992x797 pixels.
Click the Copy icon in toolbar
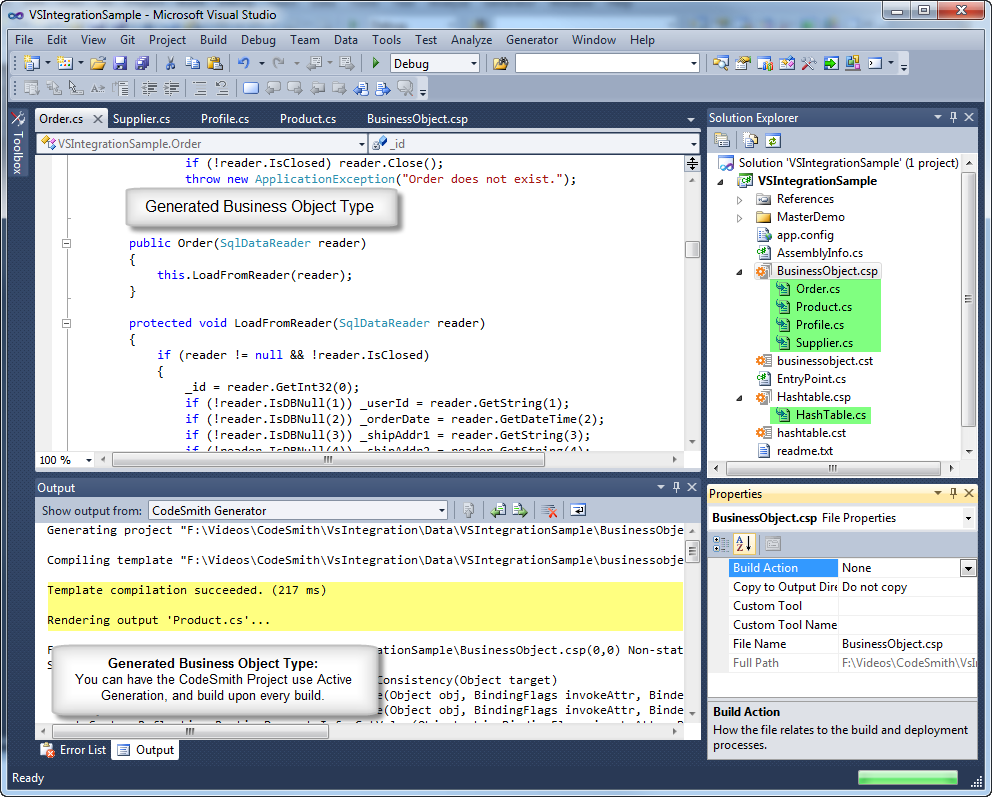pyautogui.click(x=192, y=63)
